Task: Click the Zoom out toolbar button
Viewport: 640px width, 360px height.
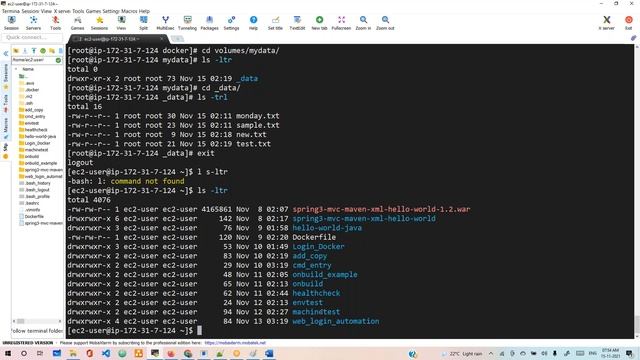Action: tap(385, 23)
